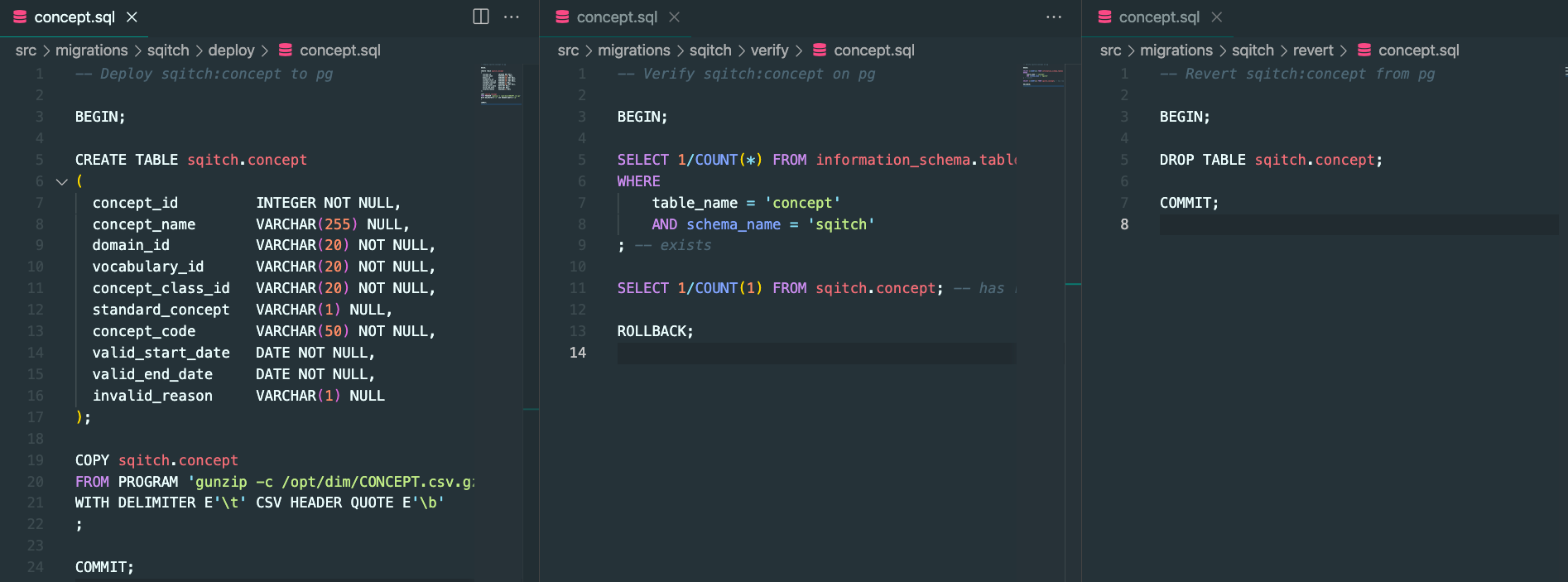The height and width of the screenshot is (582, 1568).
Task: Click the 'invalid_reason' column line
Action: click(x=238, y=396)
